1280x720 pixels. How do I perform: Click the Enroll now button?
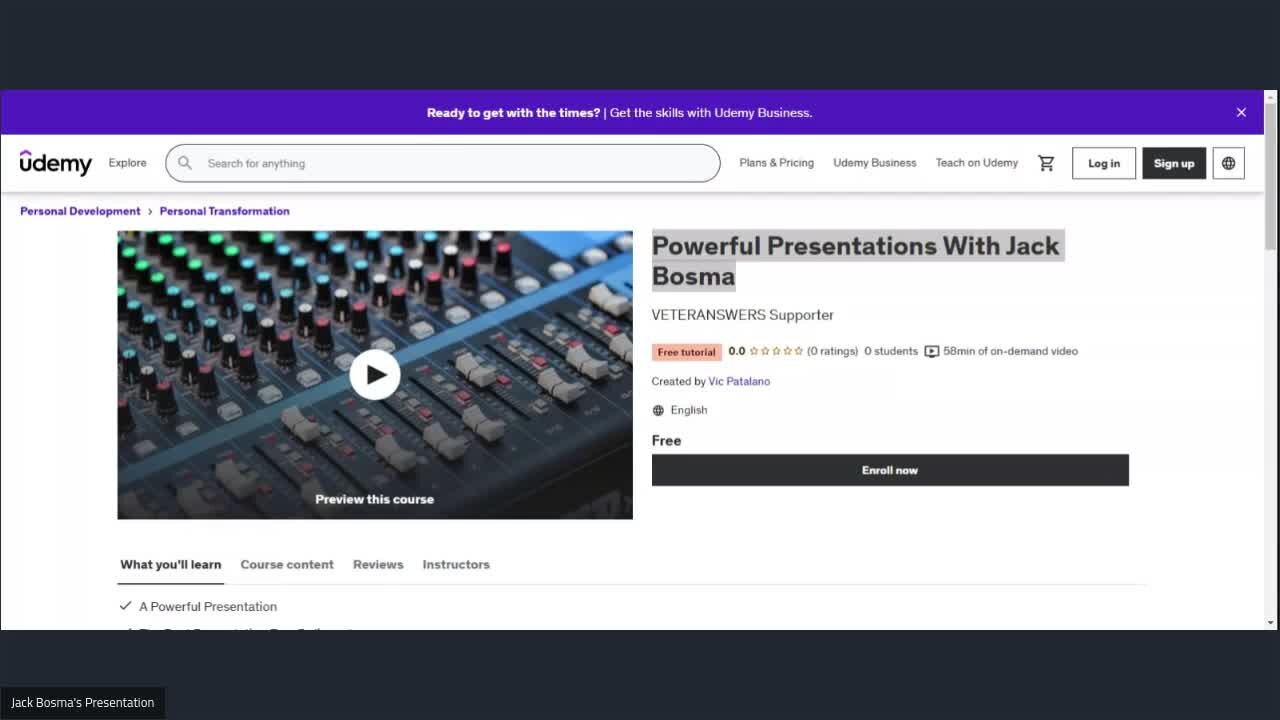(890, 470)
